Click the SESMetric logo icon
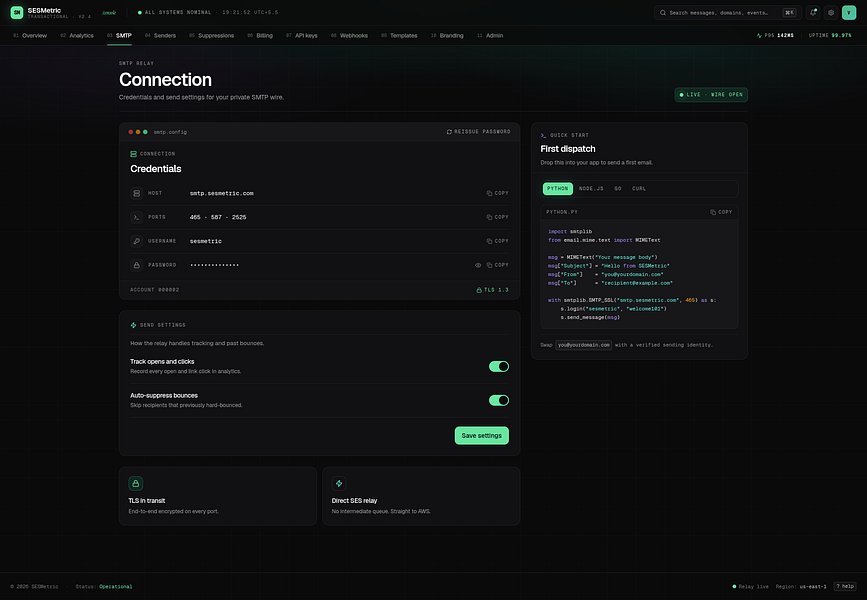This screenshot has height=600, width=867. click(17, 12)
